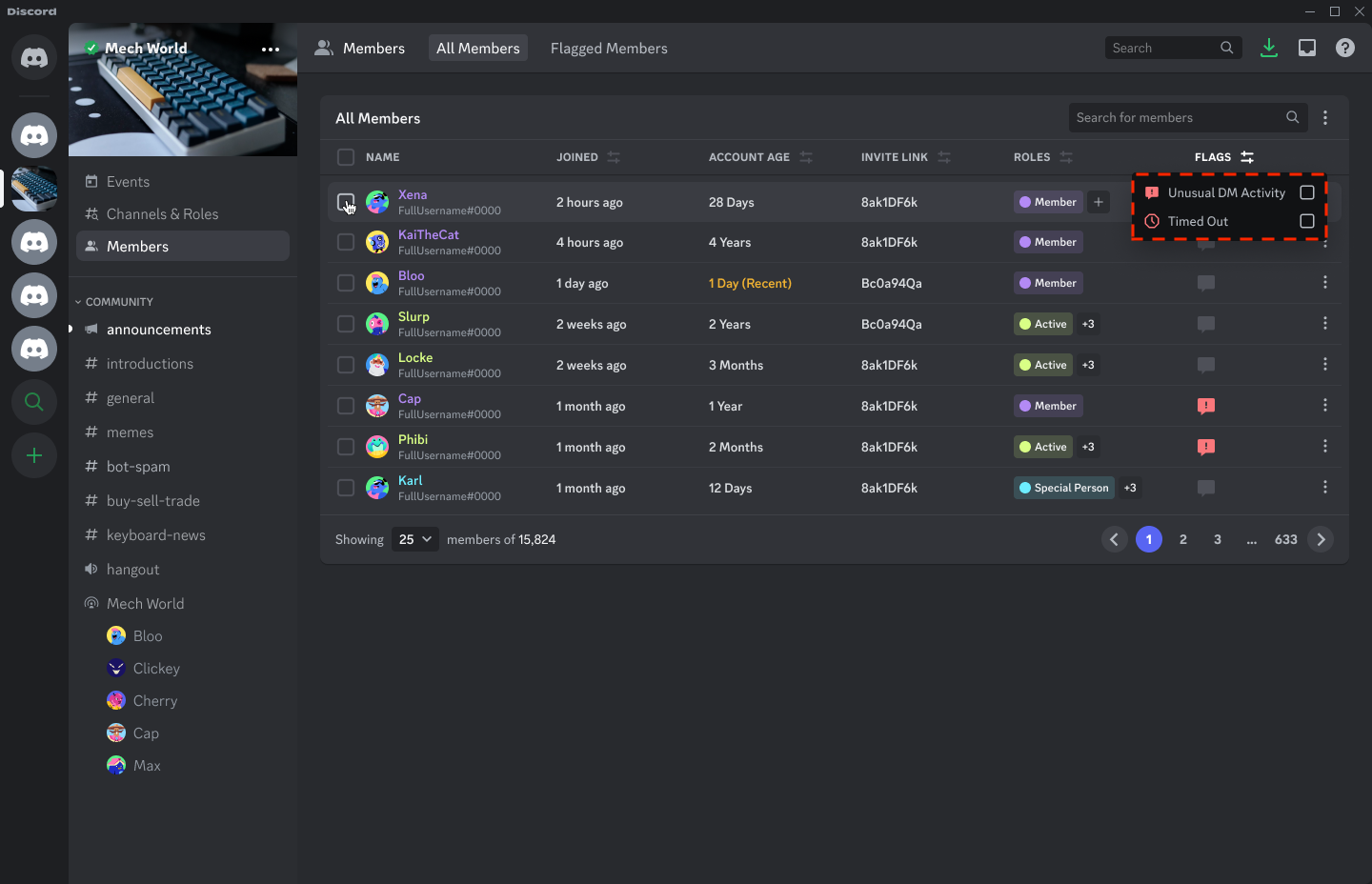Open the page-size dropdown showing 25
1372x884 pixels.
414,539
